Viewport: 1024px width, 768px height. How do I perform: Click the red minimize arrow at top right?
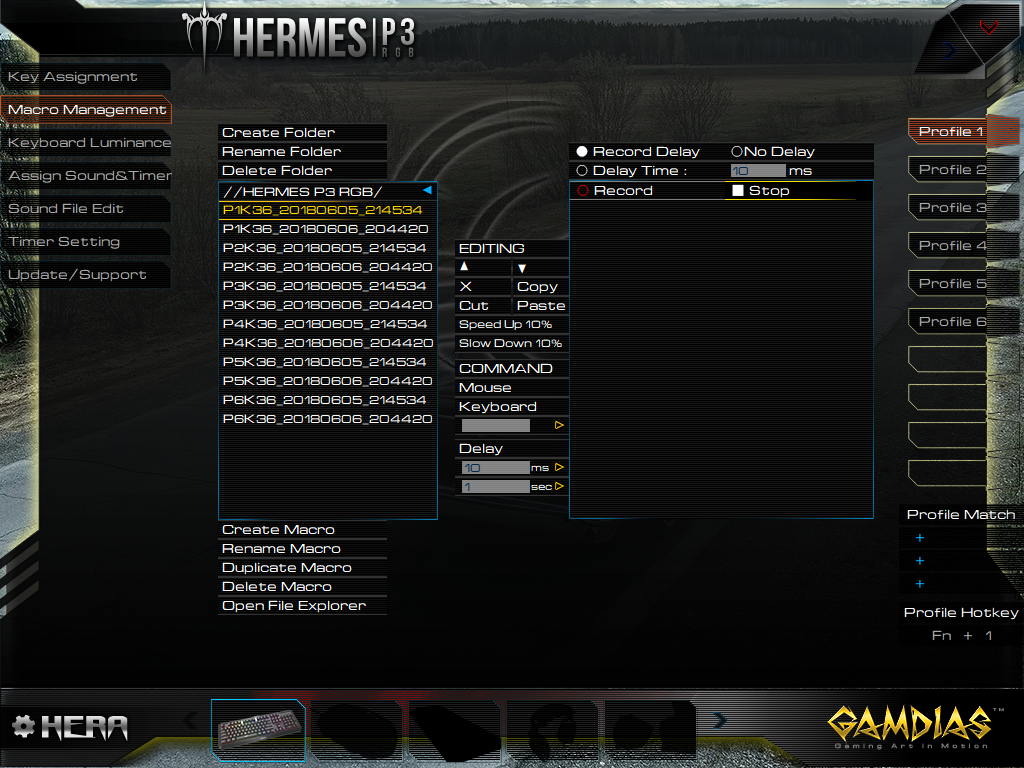[x=988, y=27]
